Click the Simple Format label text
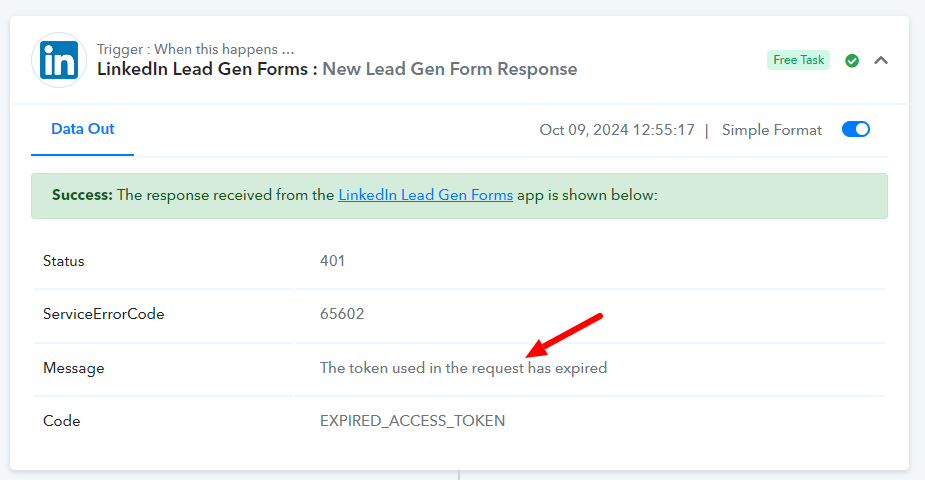Viewport: 925px width, 480px height. click(772, 130)
